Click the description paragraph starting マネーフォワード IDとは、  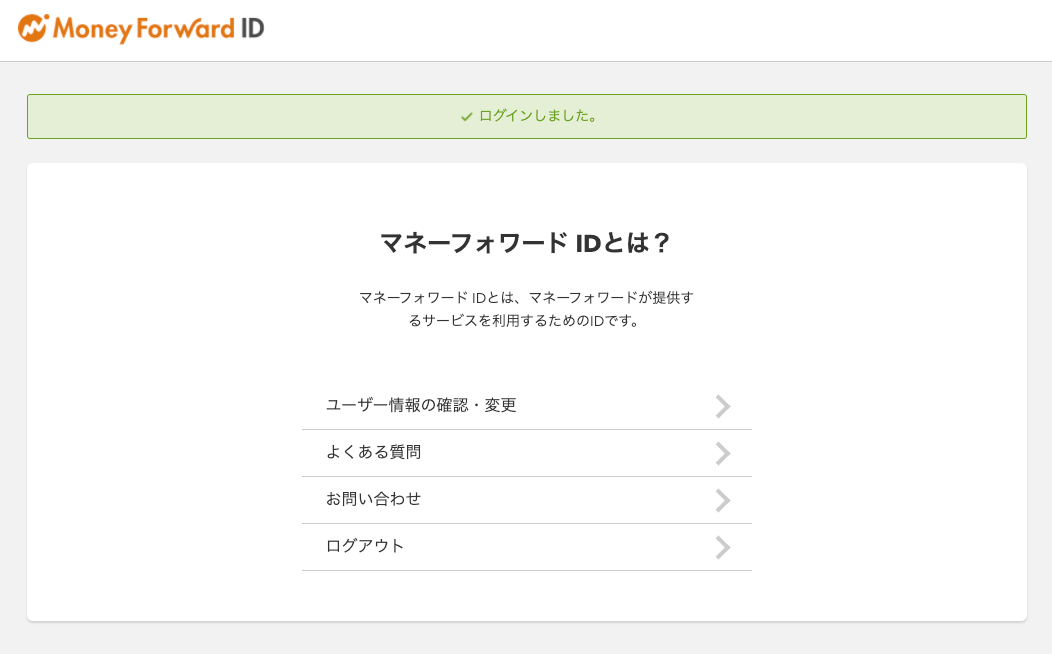click(526, 309)
